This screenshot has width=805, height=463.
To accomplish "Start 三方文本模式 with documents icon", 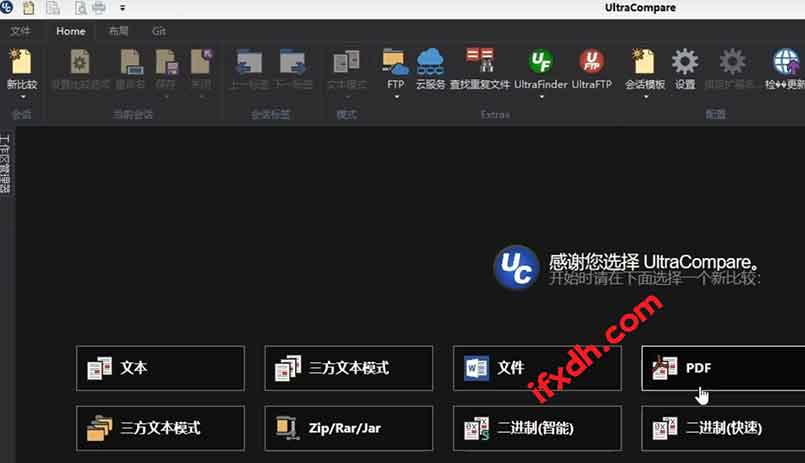I will (x=349, y=368).
